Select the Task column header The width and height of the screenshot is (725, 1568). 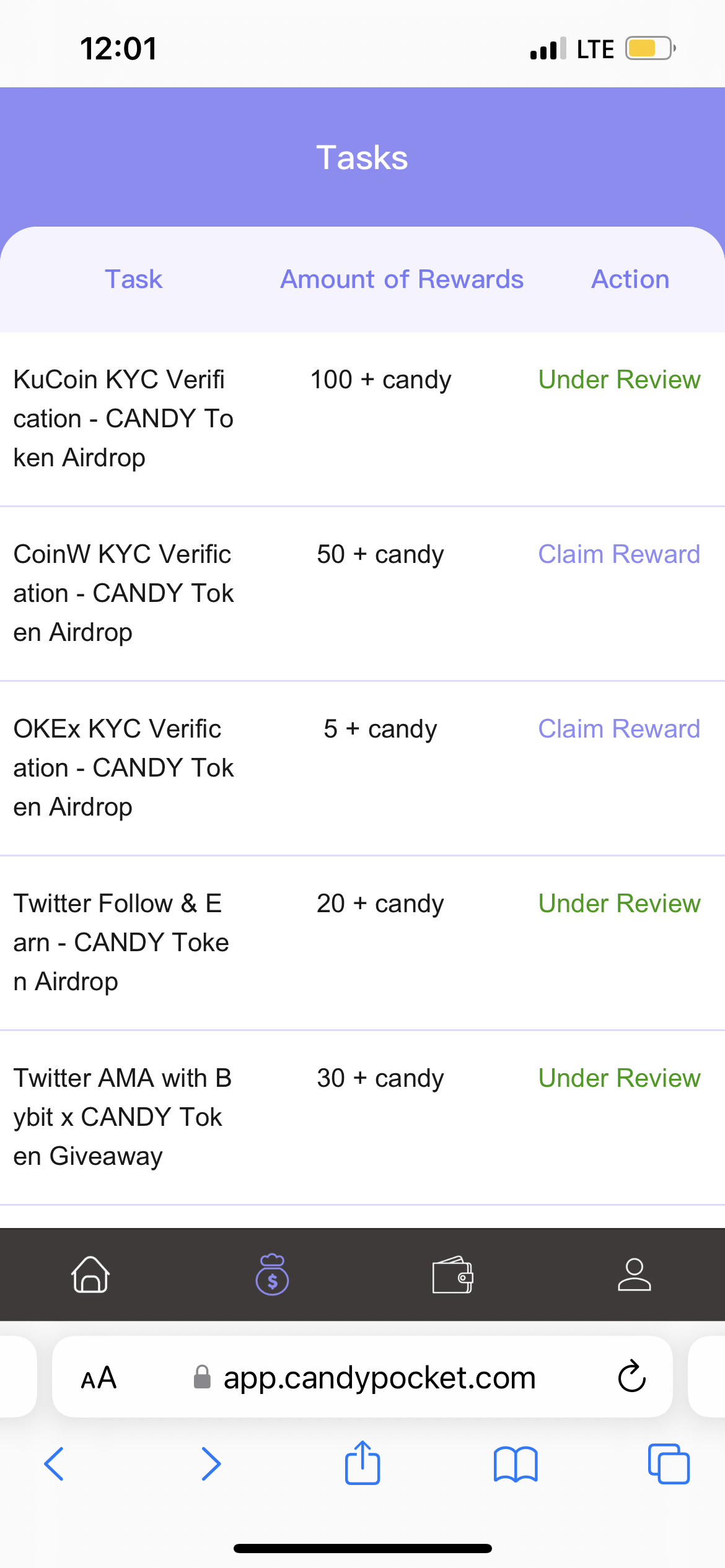pyautogui.click(x=133, y=279)
